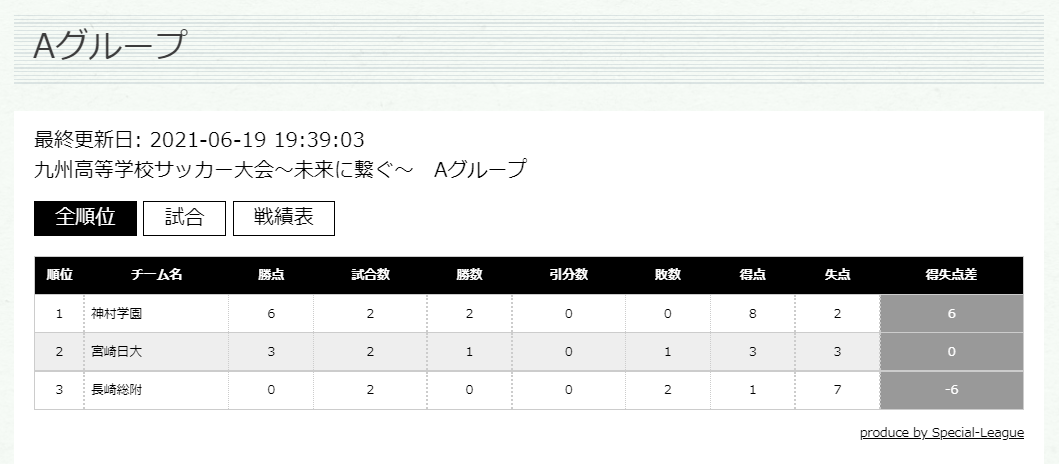Click the 最終更新日 timestamp text
Screen dimensions: 1059x464
[x=199, y=140]
